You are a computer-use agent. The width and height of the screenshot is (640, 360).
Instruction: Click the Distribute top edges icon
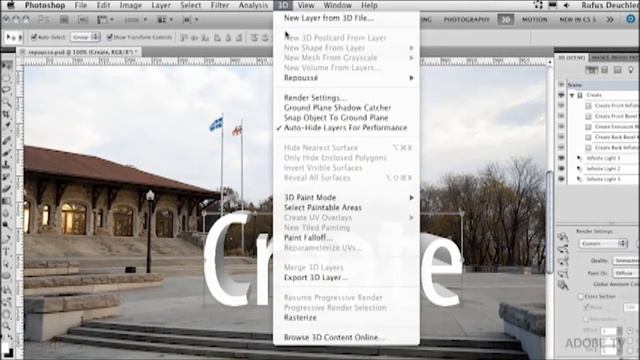tap(254, 38)
